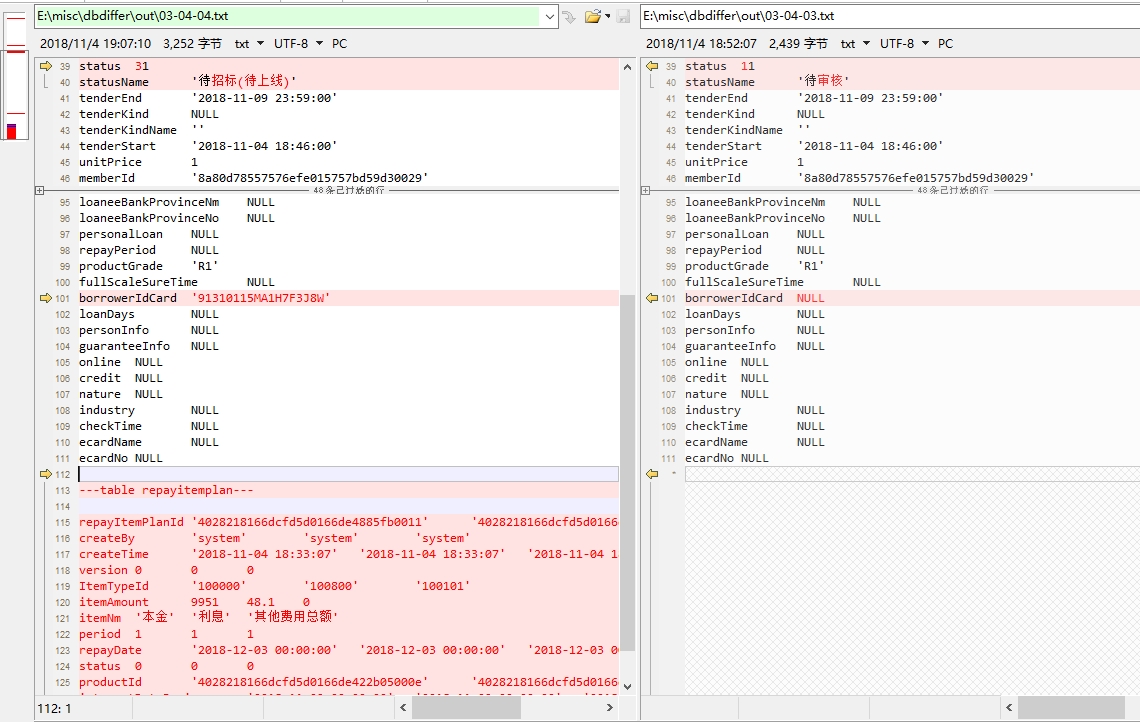Click copy-to-right arrow on borrowerIdCard line 101
Image resolution: width=1140 pixels, height=722 pixels.
click(x=46, y=298)
